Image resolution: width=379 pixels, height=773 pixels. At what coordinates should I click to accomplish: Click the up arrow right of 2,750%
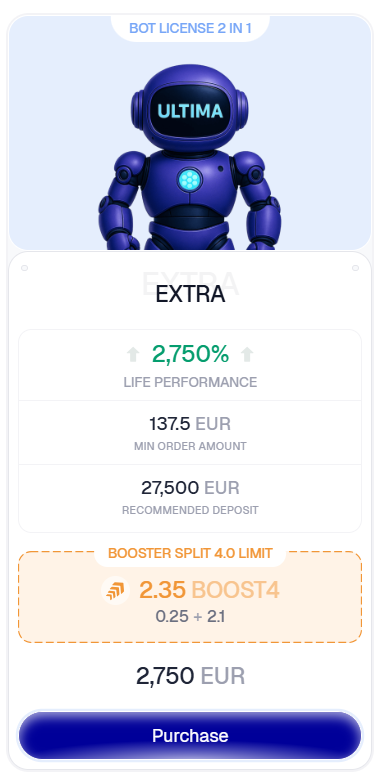pos(247,354)
